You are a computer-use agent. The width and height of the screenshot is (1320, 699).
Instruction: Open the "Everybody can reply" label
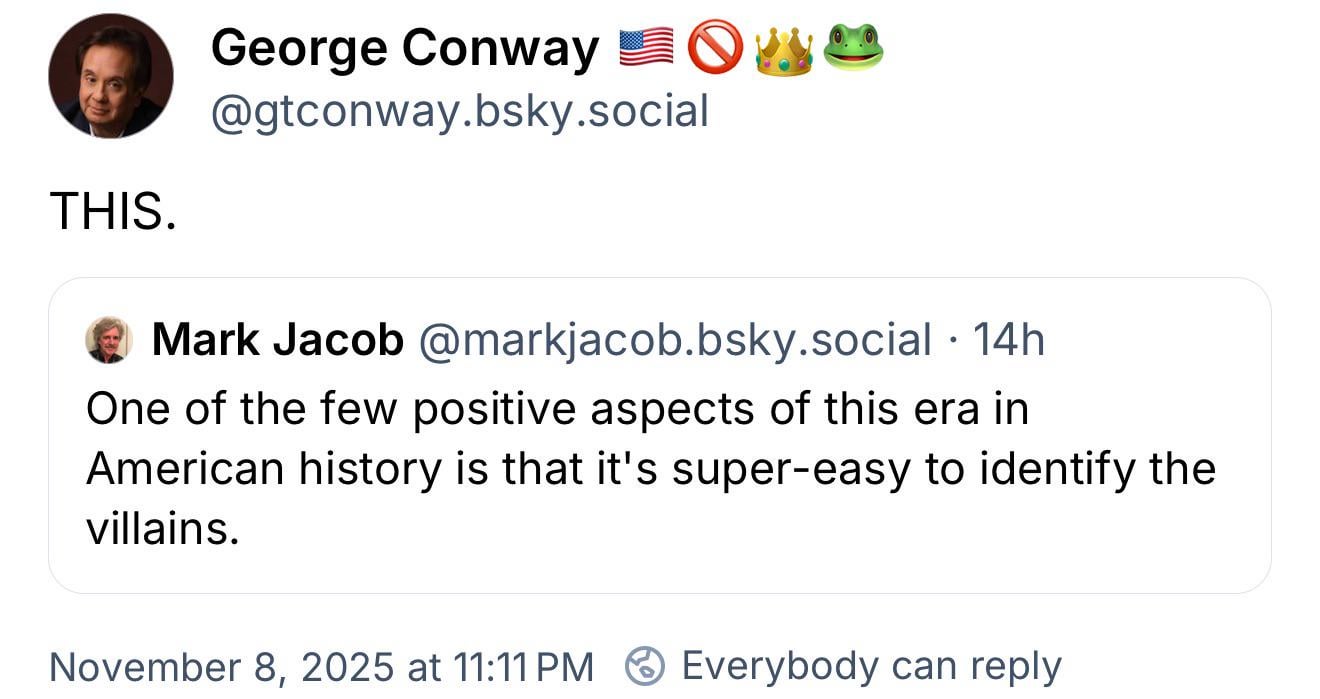click(870, 666)
